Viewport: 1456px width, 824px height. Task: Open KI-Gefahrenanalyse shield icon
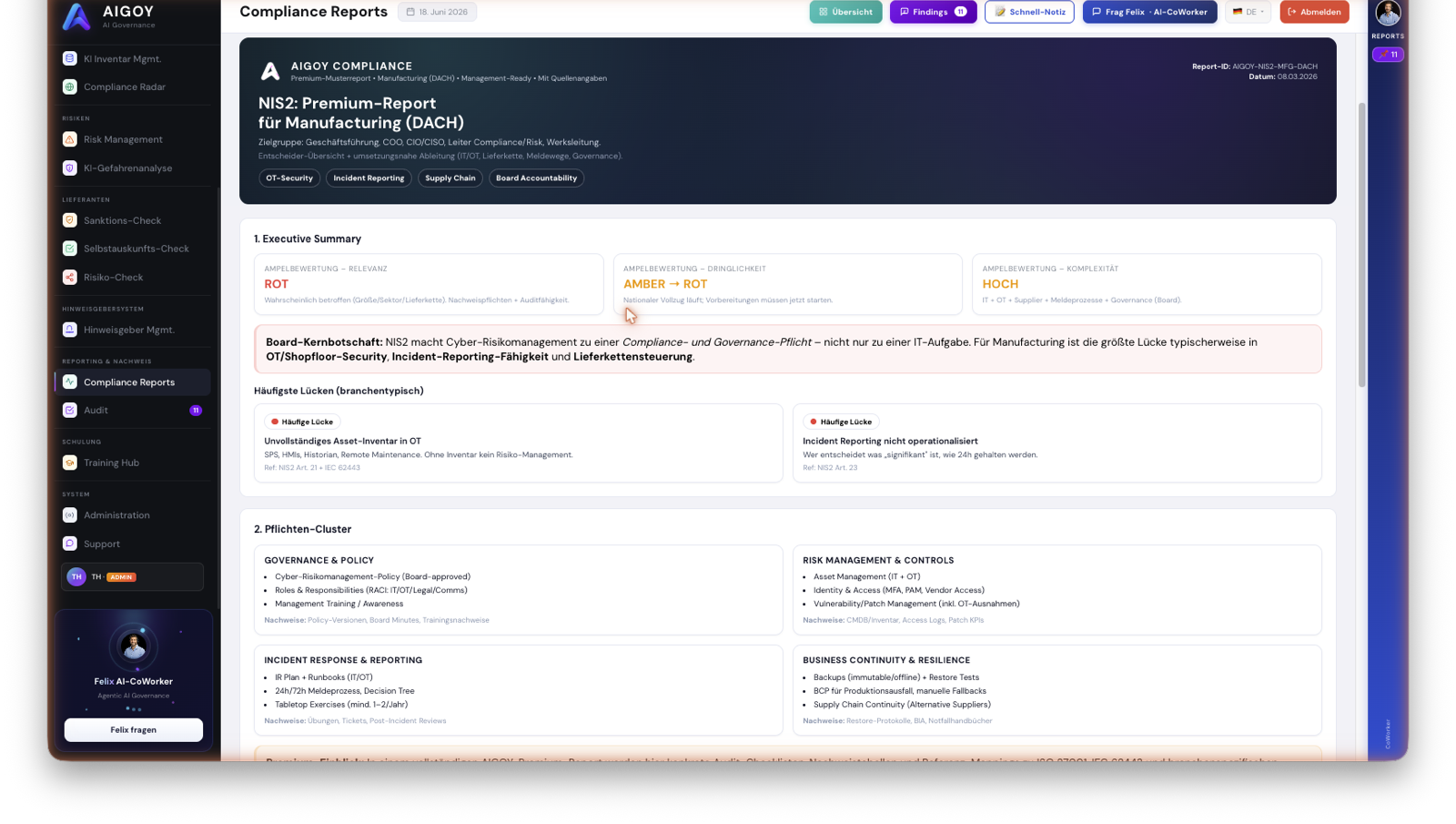pyautogui.click(x=70, y=168)
